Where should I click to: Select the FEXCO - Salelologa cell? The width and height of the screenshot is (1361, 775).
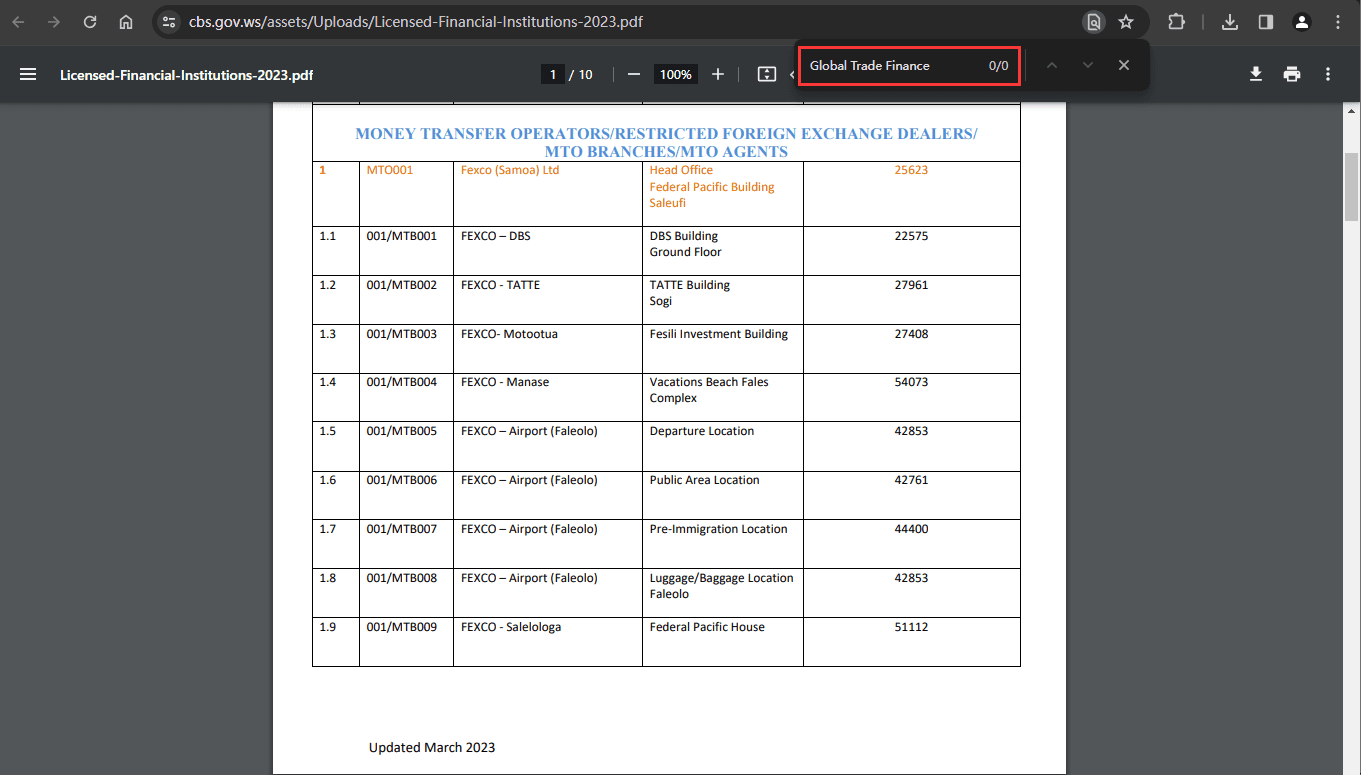point(547,642)
